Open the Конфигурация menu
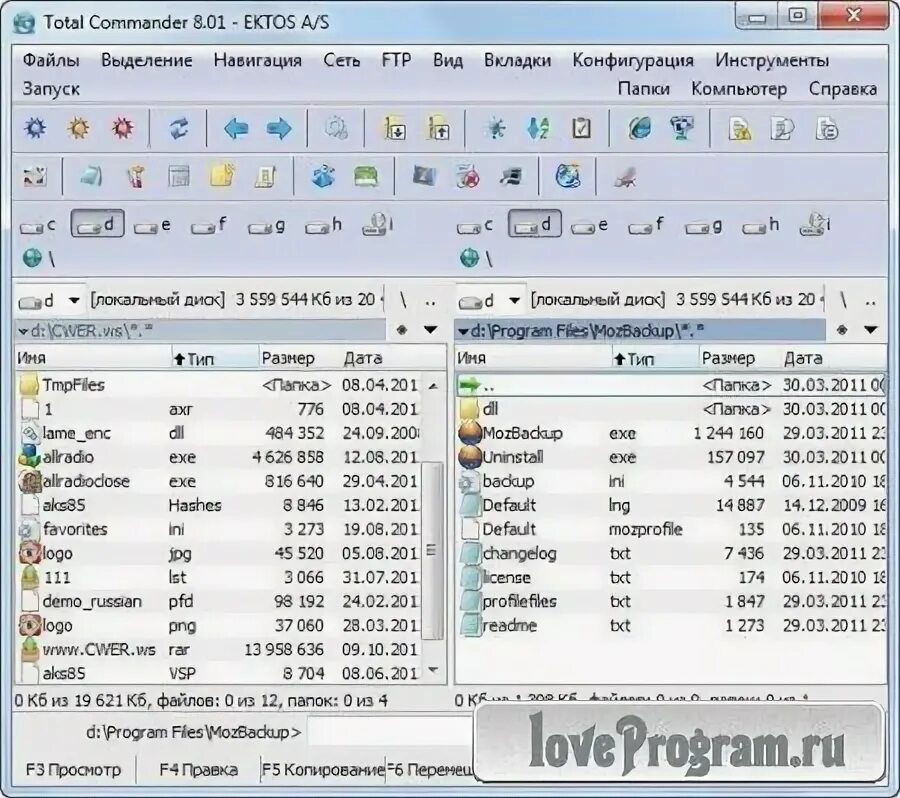 pyautogui.click(x=633, y=60)
